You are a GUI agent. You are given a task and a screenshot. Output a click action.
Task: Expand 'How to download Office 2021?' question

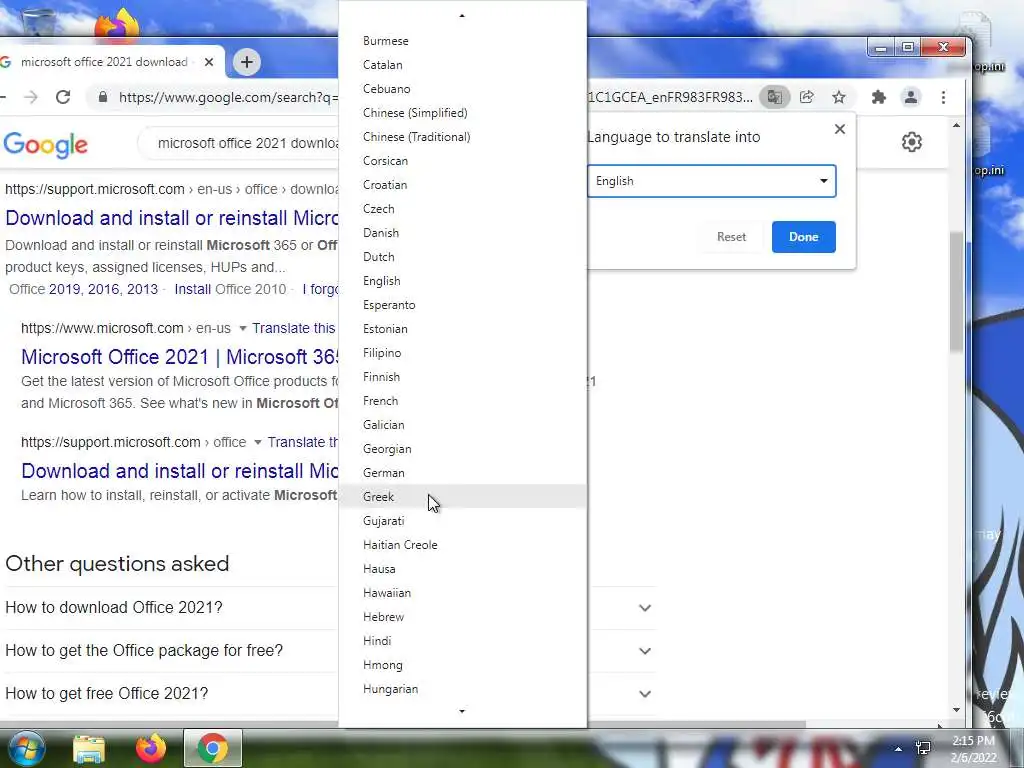(x=645, y=608)
